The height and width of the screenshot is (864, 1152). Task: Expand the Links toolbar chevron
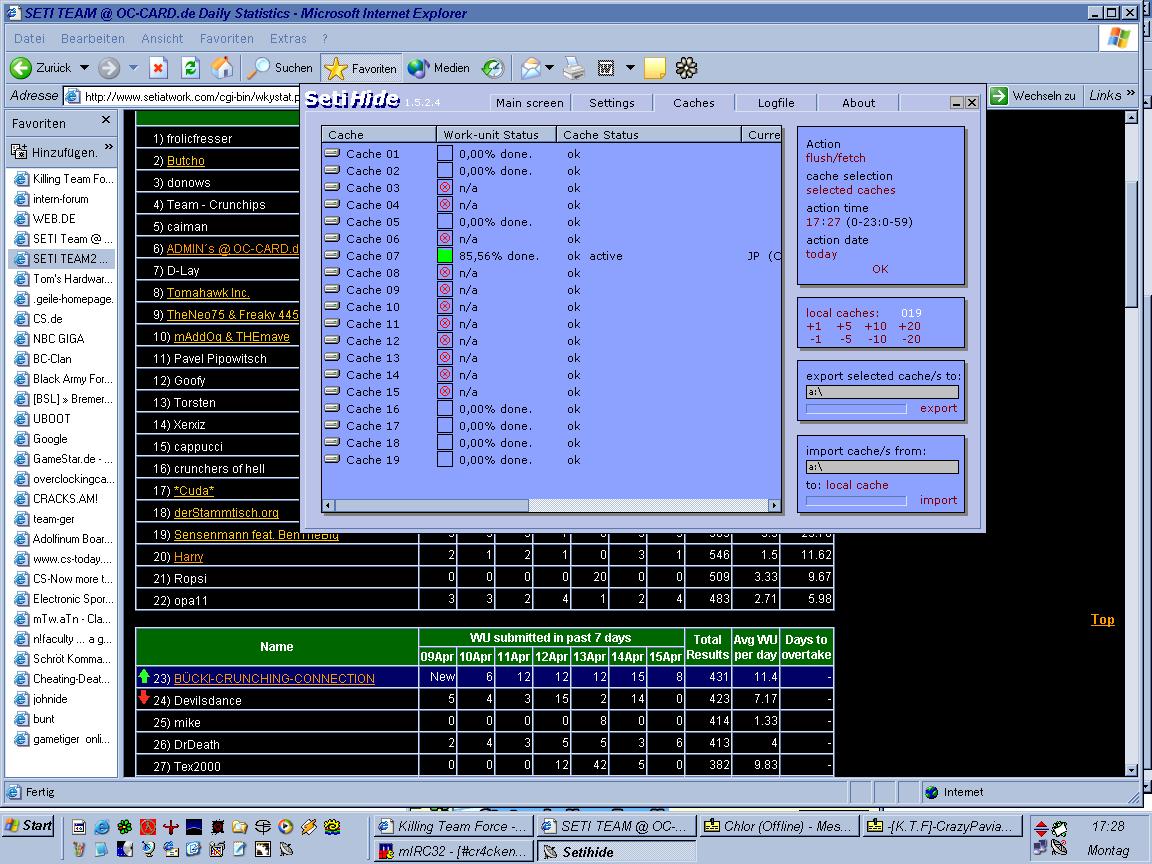pos(1131,93)
